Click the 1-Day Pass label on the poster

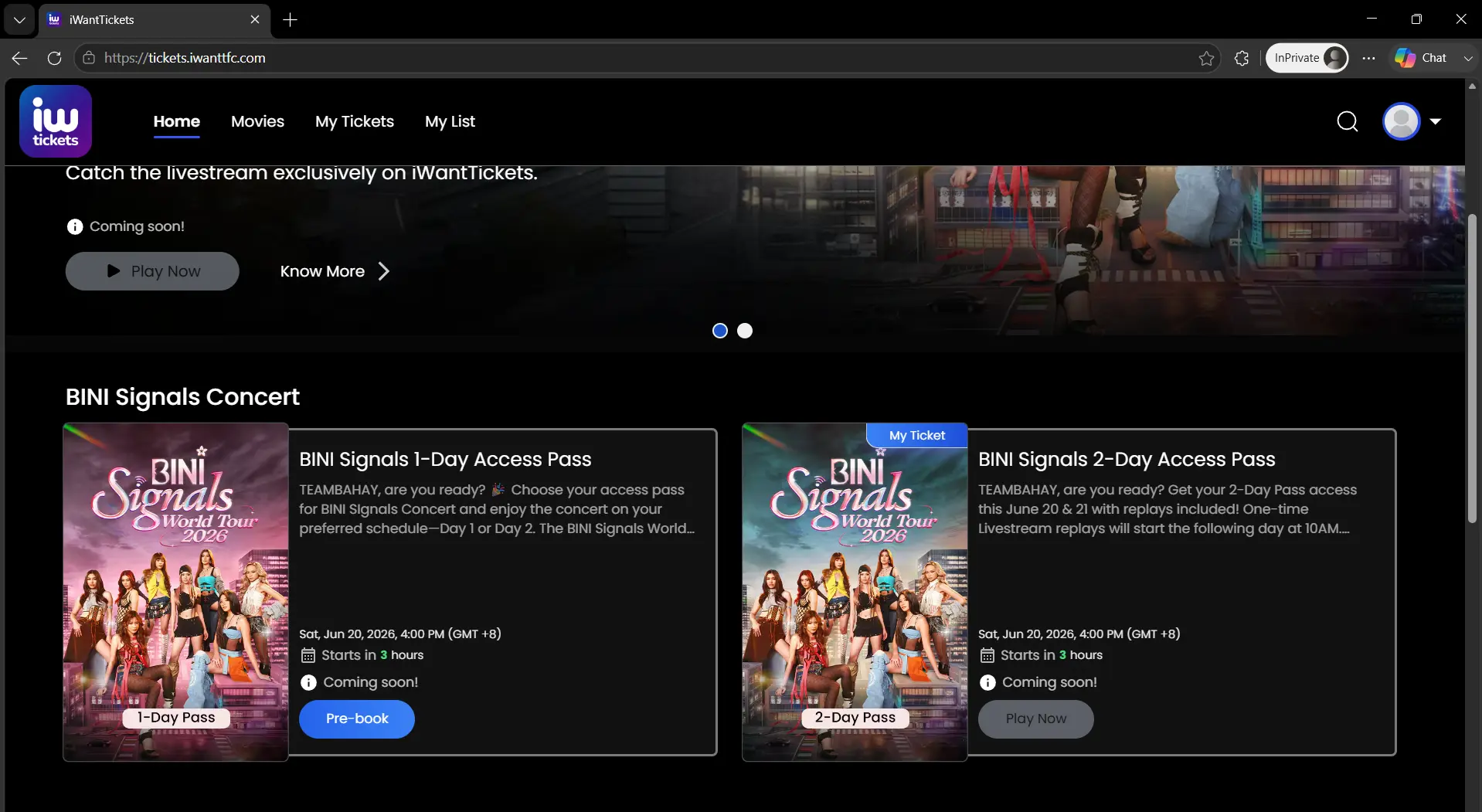[176, 718]
